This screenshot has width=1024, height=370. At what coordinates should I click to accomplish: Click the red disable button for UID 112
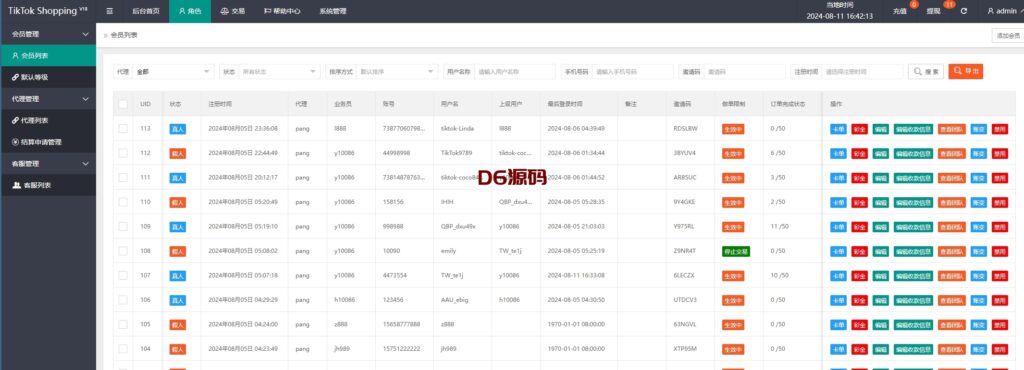[x=999, y=153]
